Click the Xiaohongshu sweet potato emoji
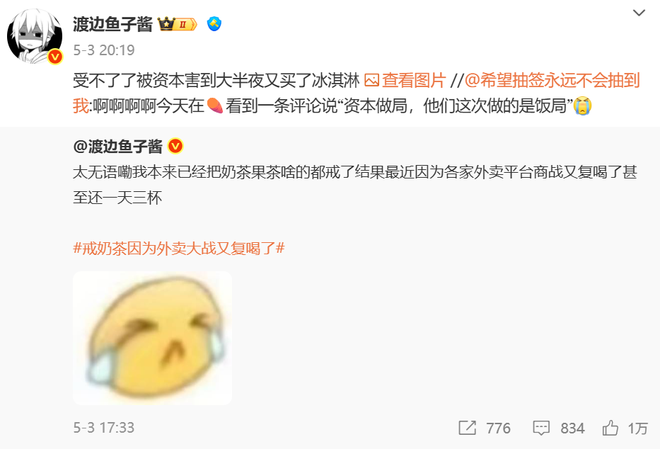Screen dimensions: 660x449 tap(215, 106)
